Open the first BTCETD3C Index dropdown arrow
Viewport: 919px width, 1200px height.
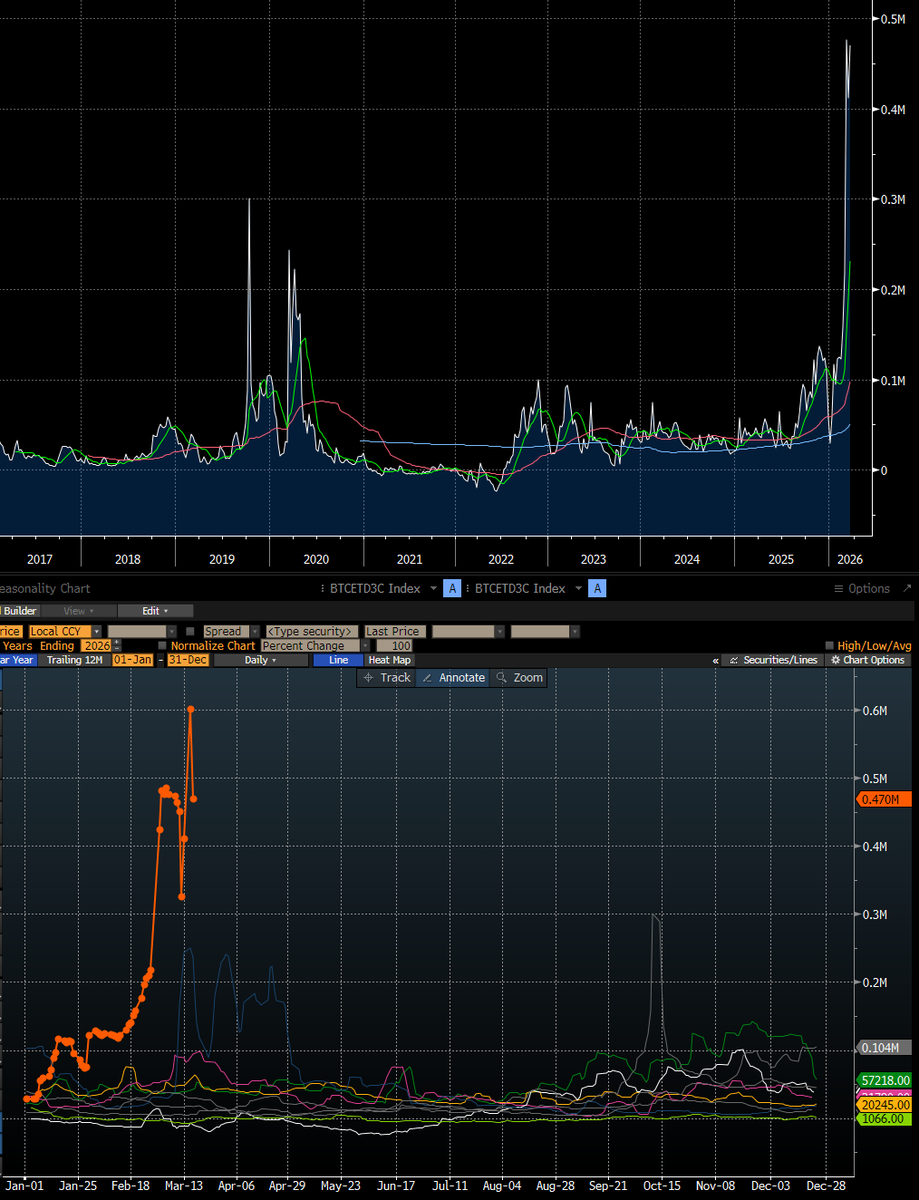433,588
